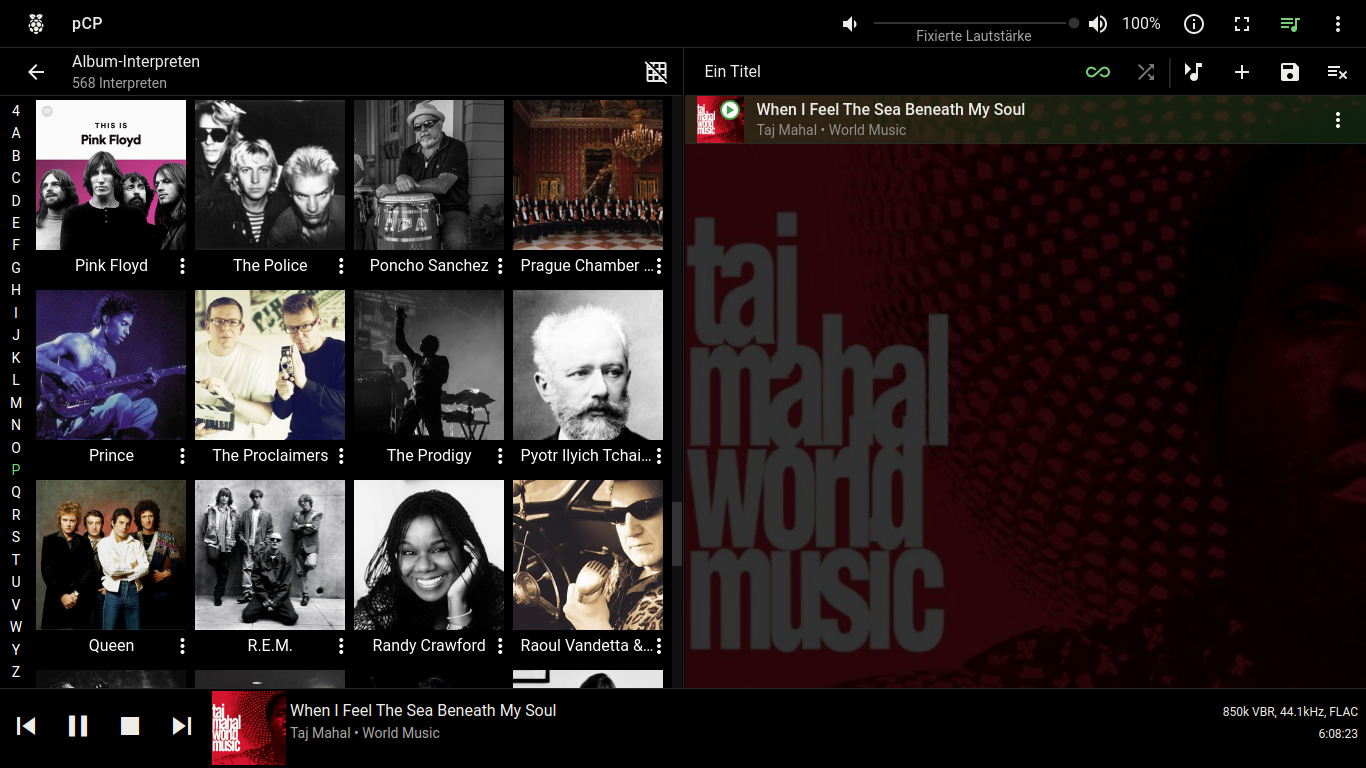Screen dimensions: 1366x768
Task: Click the Raspberry Pi logo icon
Action: tap(36, 24)
